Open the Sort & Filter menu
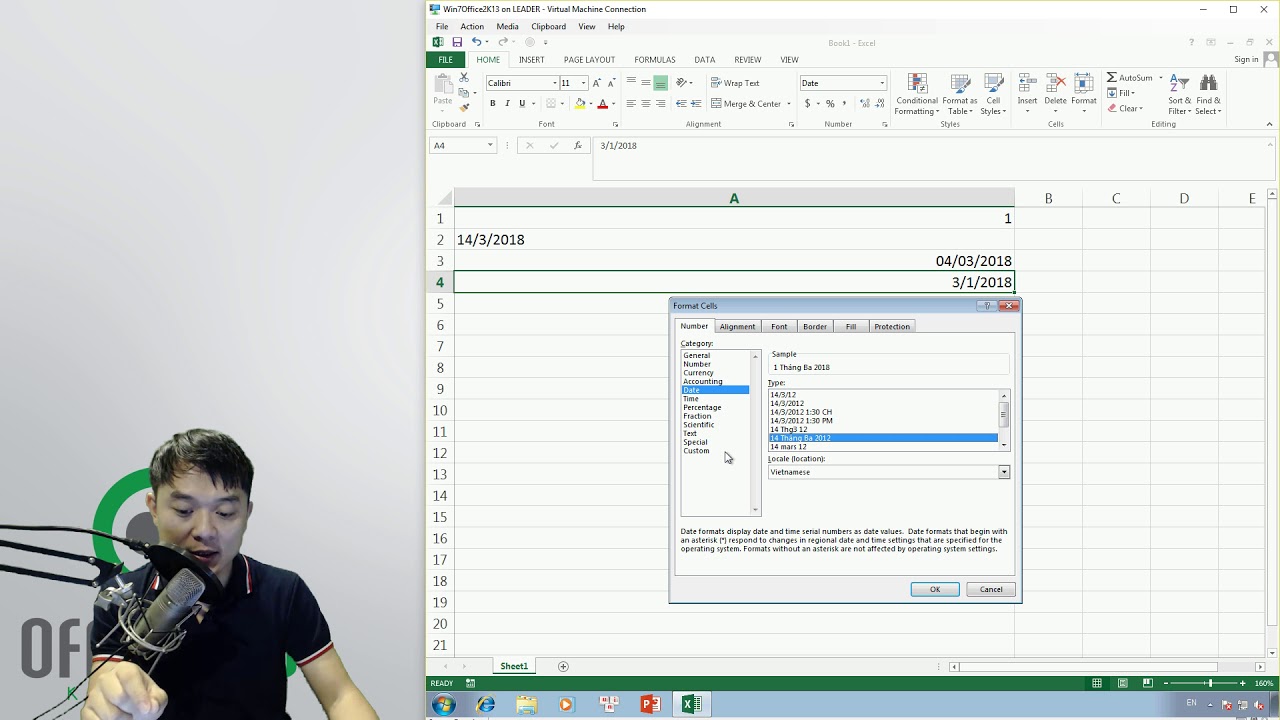Viewport: 1280px width, 720px height. (1180, 95)
